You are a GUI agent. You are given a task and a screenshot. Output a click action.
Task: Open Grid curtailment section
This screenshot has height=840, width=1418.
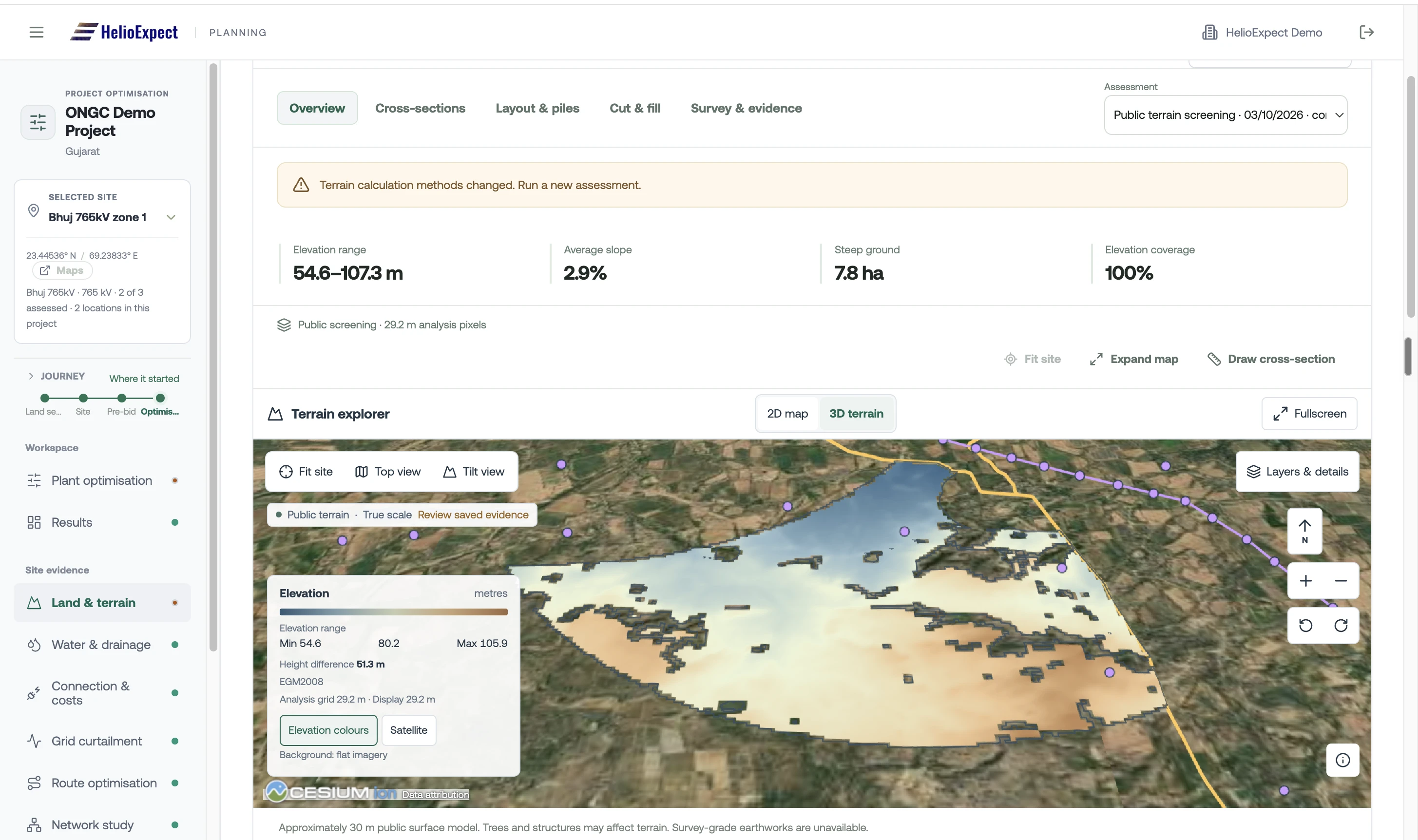102,741
